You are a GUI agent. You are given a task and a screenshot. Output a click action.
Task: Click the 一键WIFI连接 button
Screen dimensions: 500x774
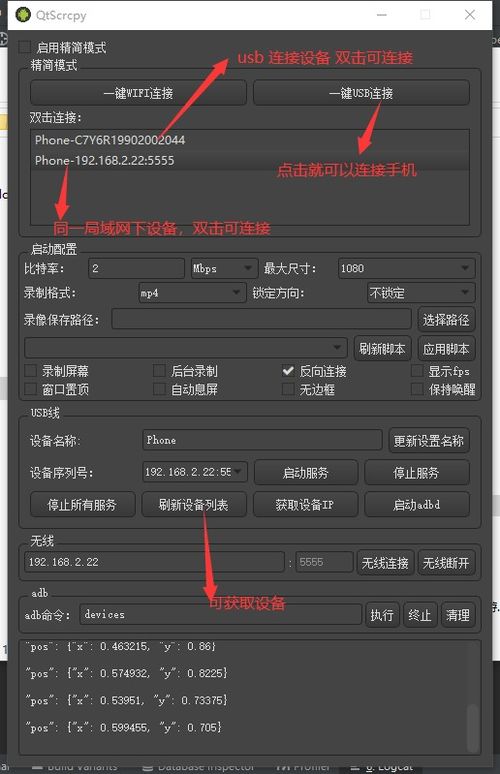tap(138, 93)
